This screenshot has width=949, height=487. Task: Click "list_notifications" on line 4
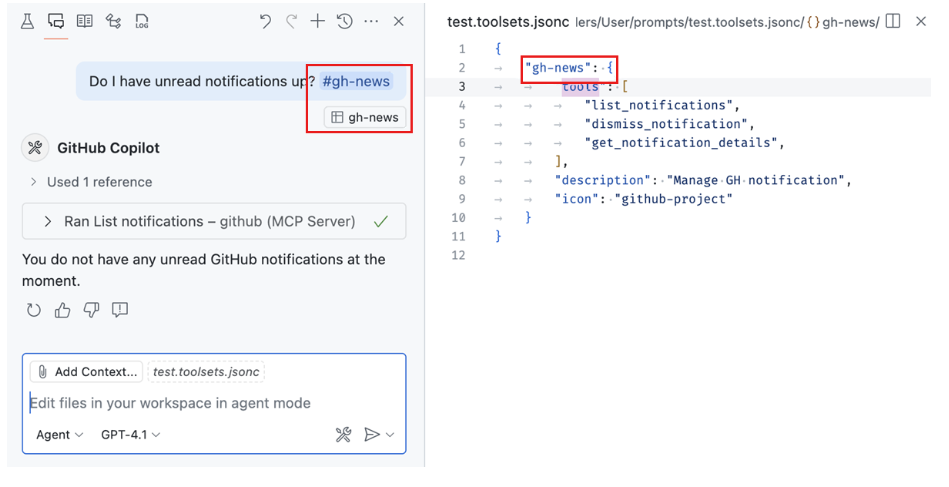pos(658,105)
